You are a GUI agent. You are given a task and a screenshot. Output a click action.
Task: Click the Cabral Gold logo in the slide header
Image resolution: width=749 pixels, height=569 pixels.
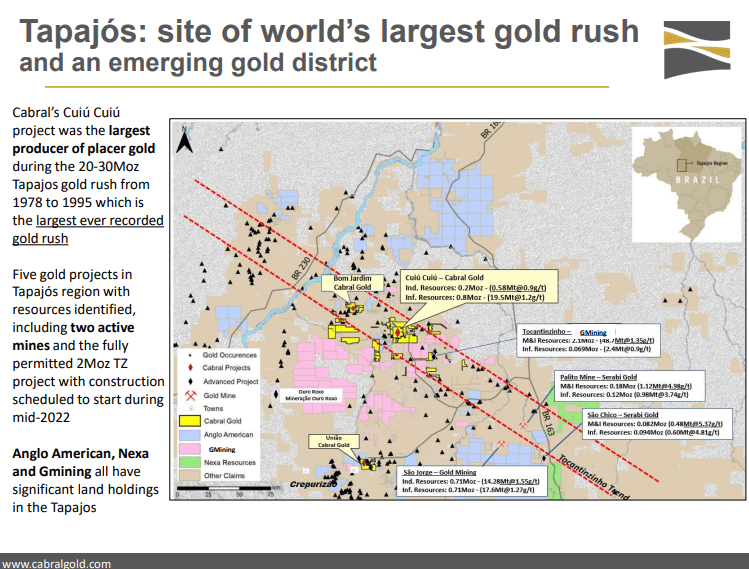[x=697, y=49]
